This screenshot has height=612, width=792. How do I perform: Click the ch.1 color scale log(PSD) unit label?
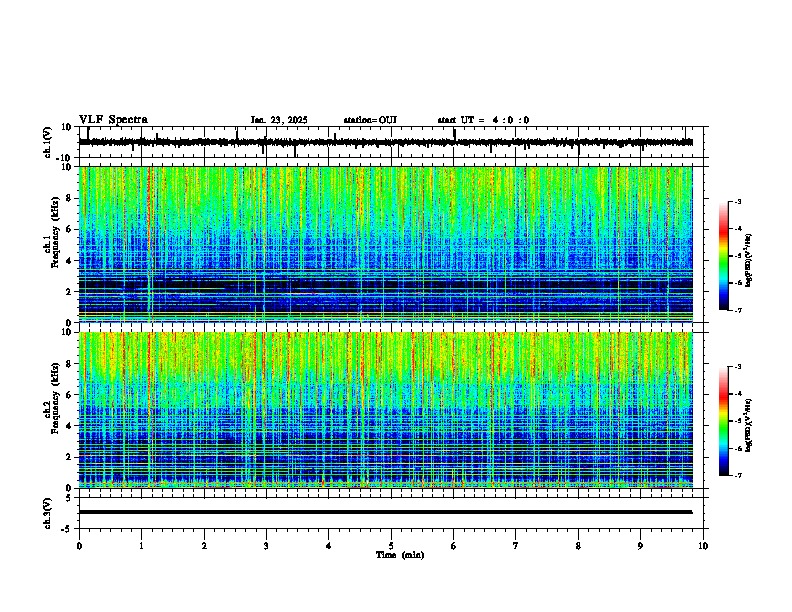pos(749,261)
